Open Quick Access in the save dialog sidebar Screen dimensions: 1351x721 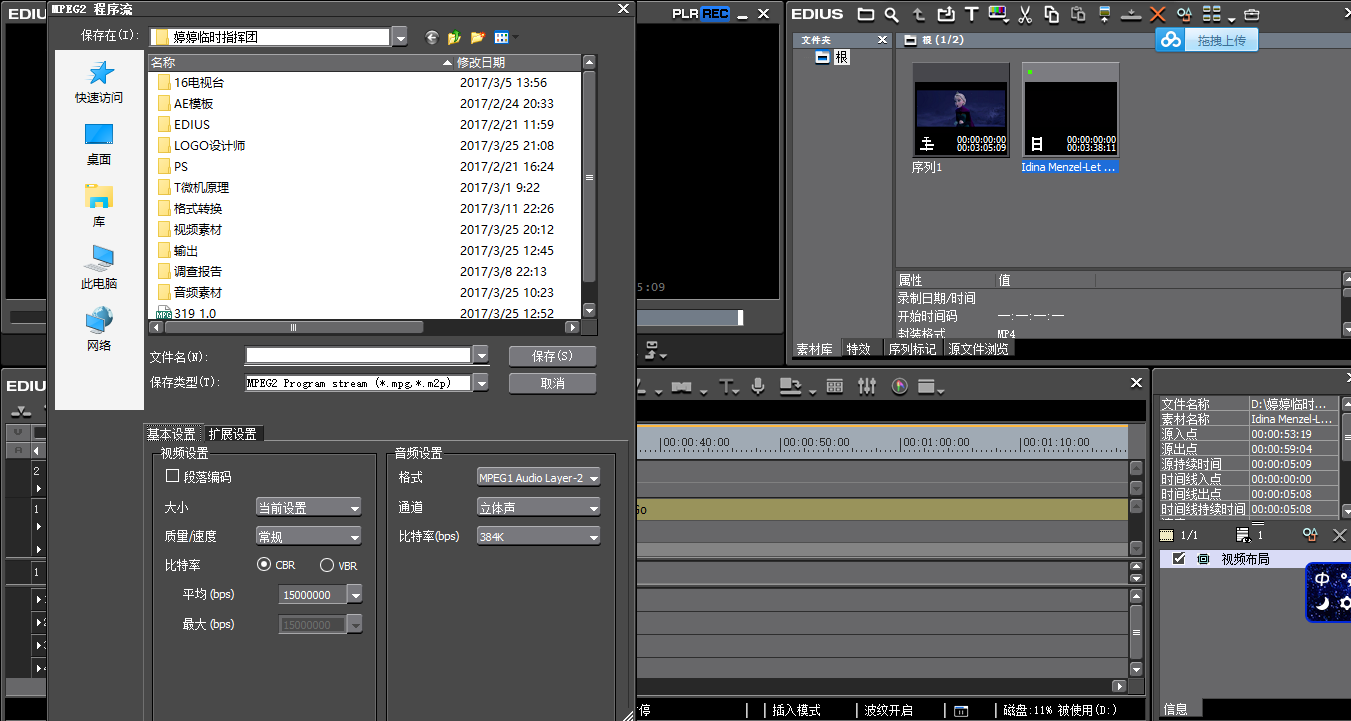99,81
